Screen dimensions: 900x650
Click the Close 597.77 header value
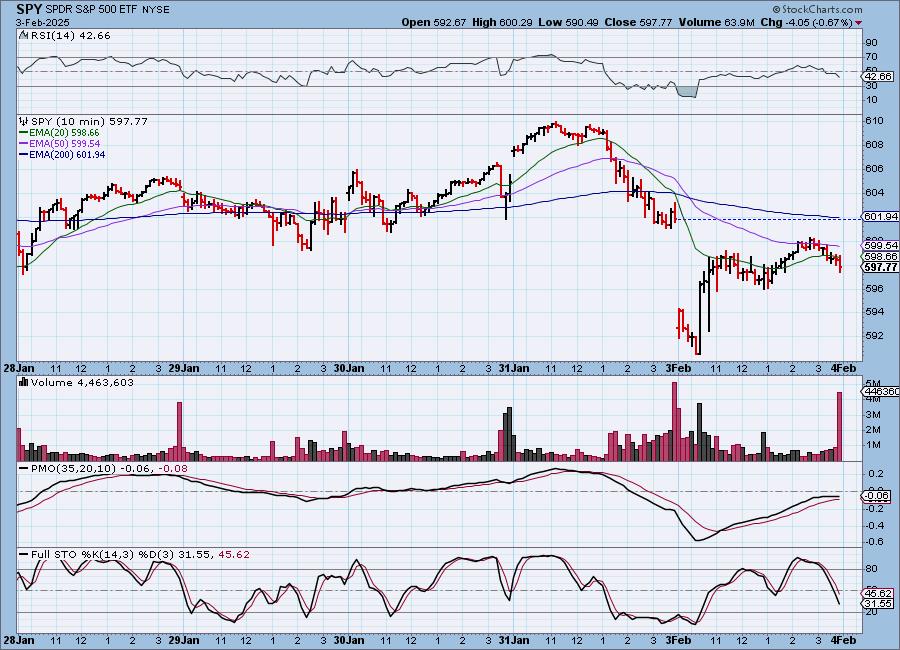click(x=638, y=22)
